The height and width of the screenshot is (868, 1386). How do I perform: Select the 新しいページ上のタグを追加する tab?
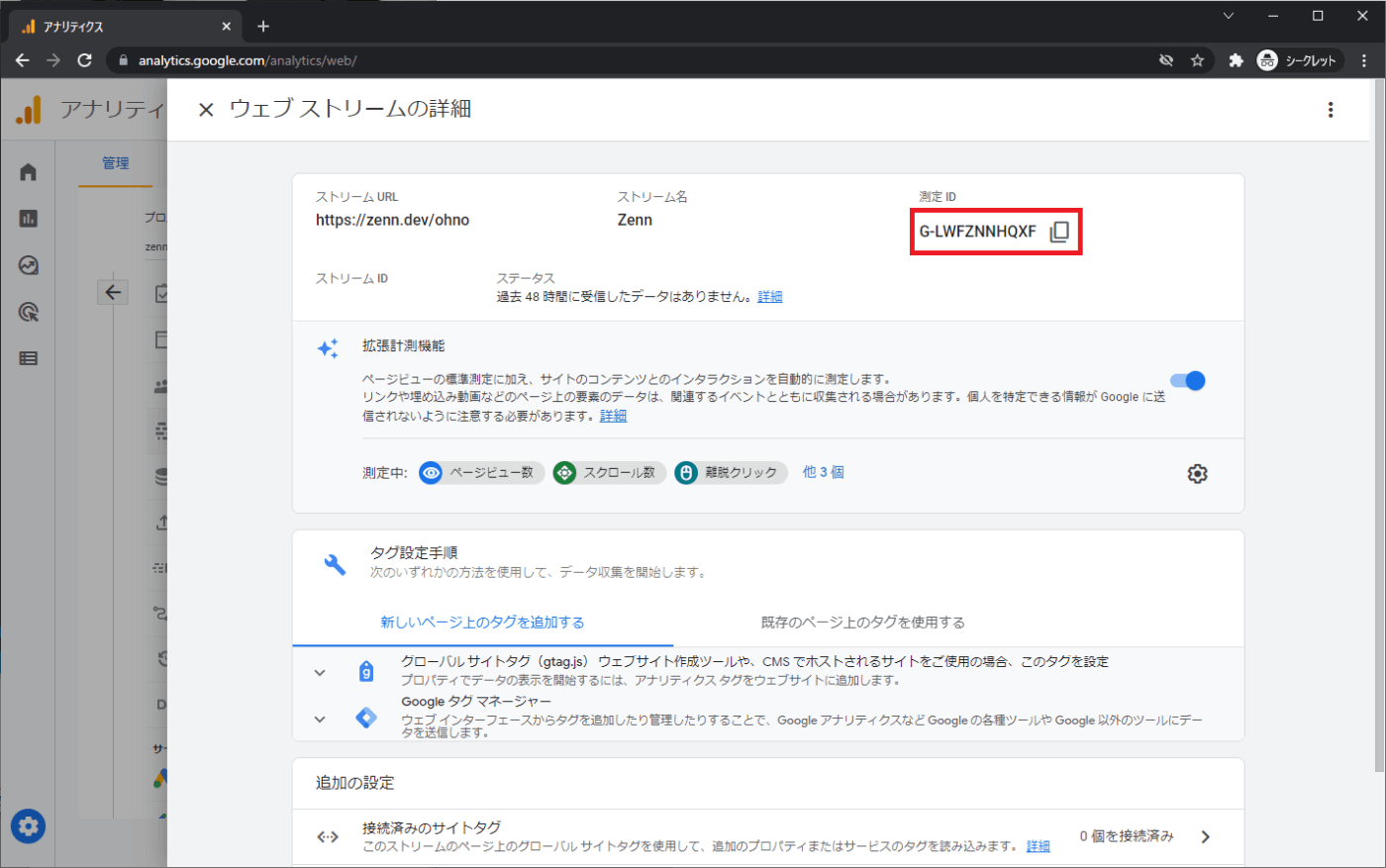click(482, 623)
